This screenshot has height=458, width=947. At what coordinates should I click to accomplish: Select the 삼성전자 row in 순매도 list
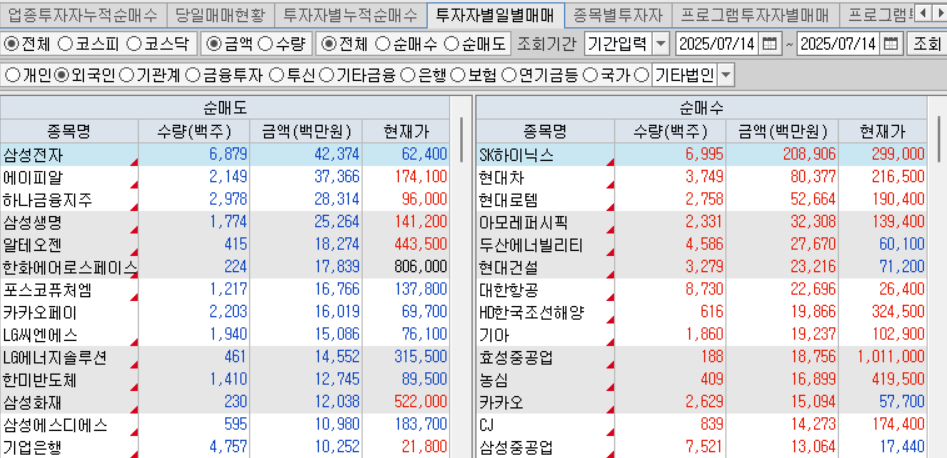click(x=225, y=155)
